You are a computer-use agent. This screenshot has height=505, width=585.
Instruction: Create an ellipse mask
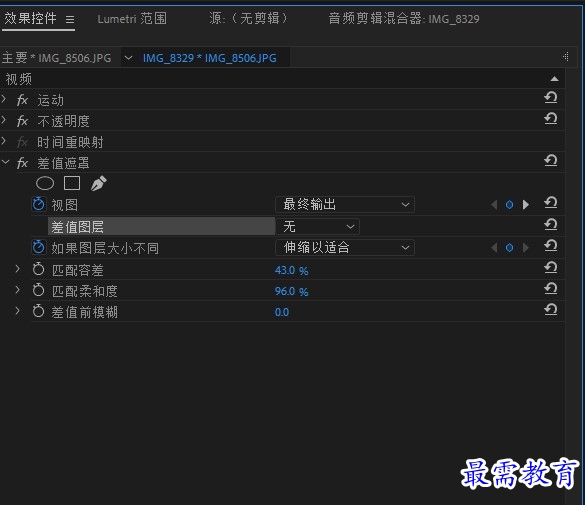(x=45, y=183)
